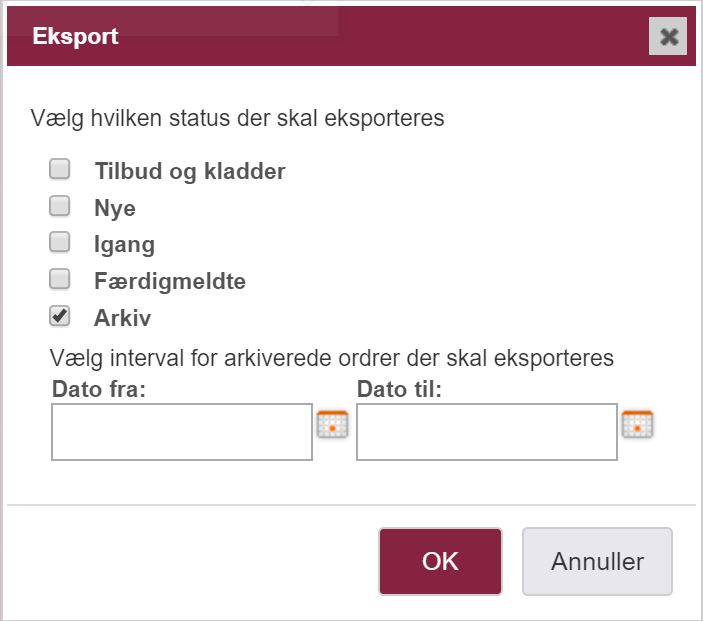Open the calendar picker for Dato til
Screen dimensions: 703x621
(x=637, y=424)
